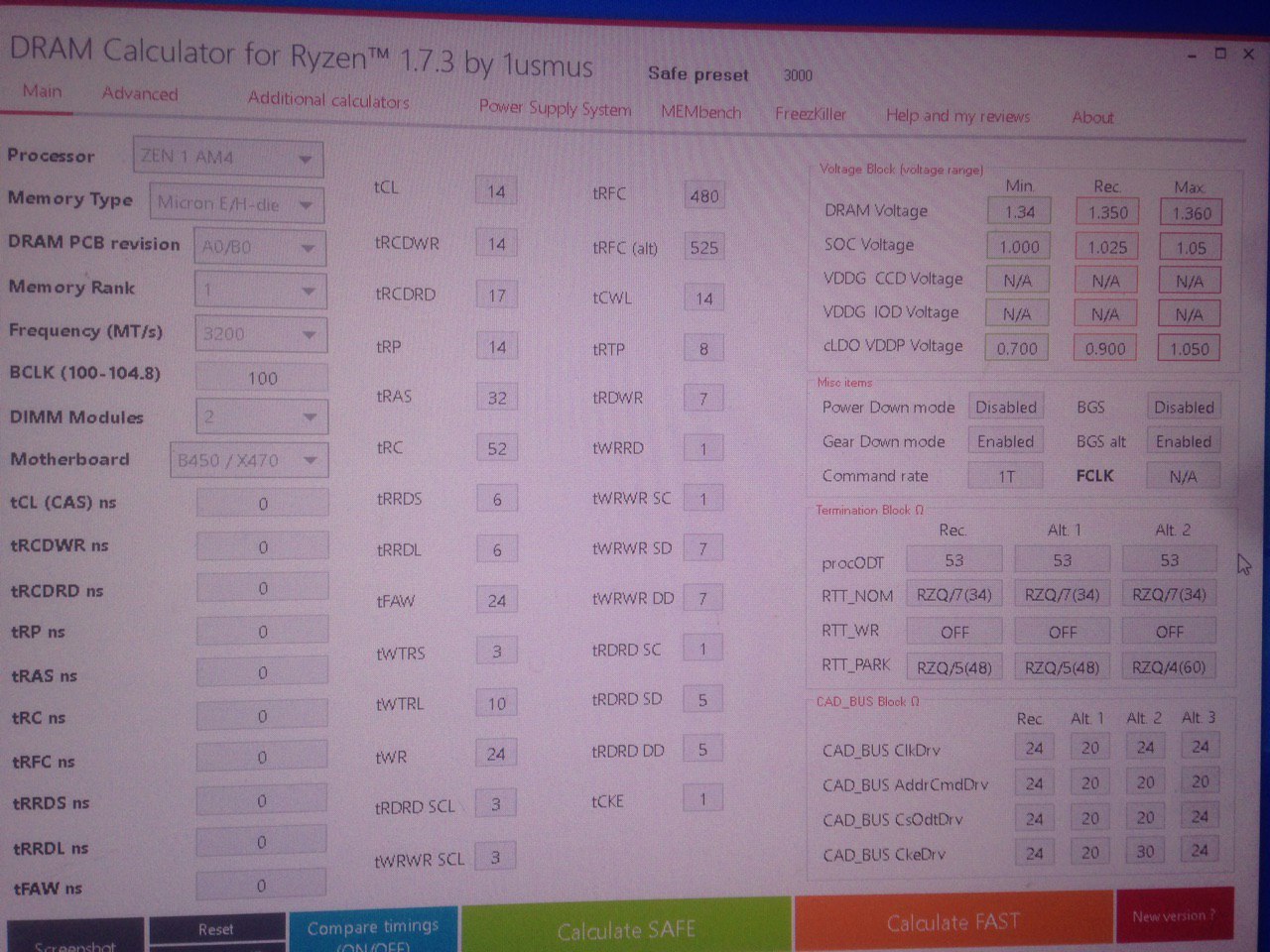
Task: Click the BGS alt Enabled value
Action: [x=1184, y=441]
